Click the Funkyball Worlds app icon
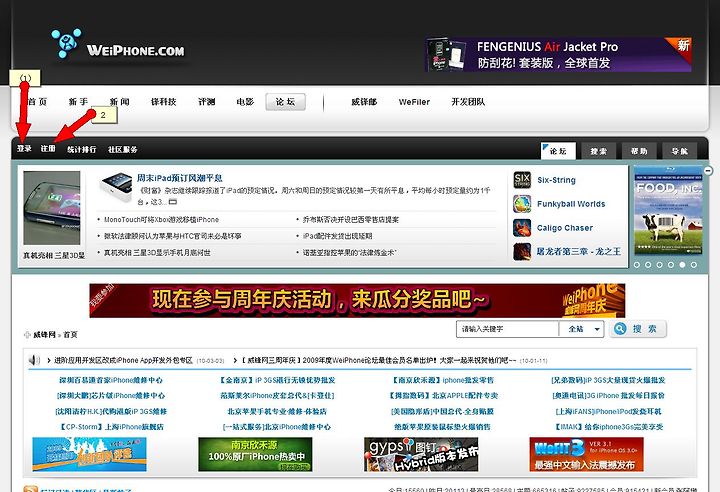This screenshot has height=492, width=720. tap(522, 204)
